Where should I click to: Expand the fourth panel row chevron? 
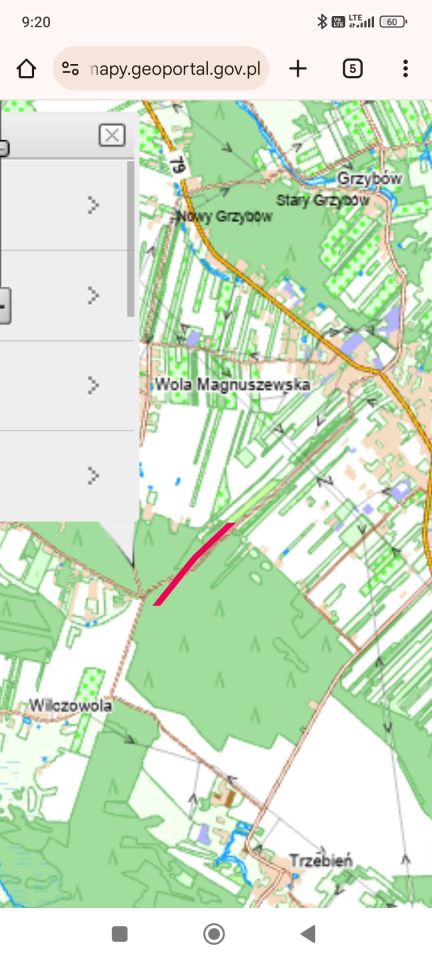click(x=93, y=476)
